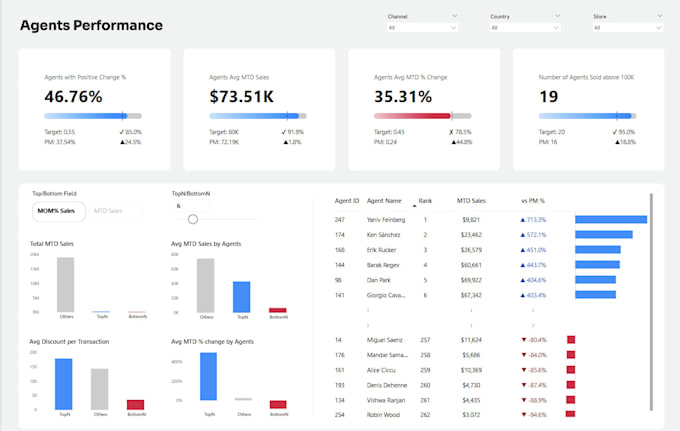This screenshot has height=431, width=680.
Task: Click the $60,661 MTD Sales cell
Action: [x=471, y=265]
